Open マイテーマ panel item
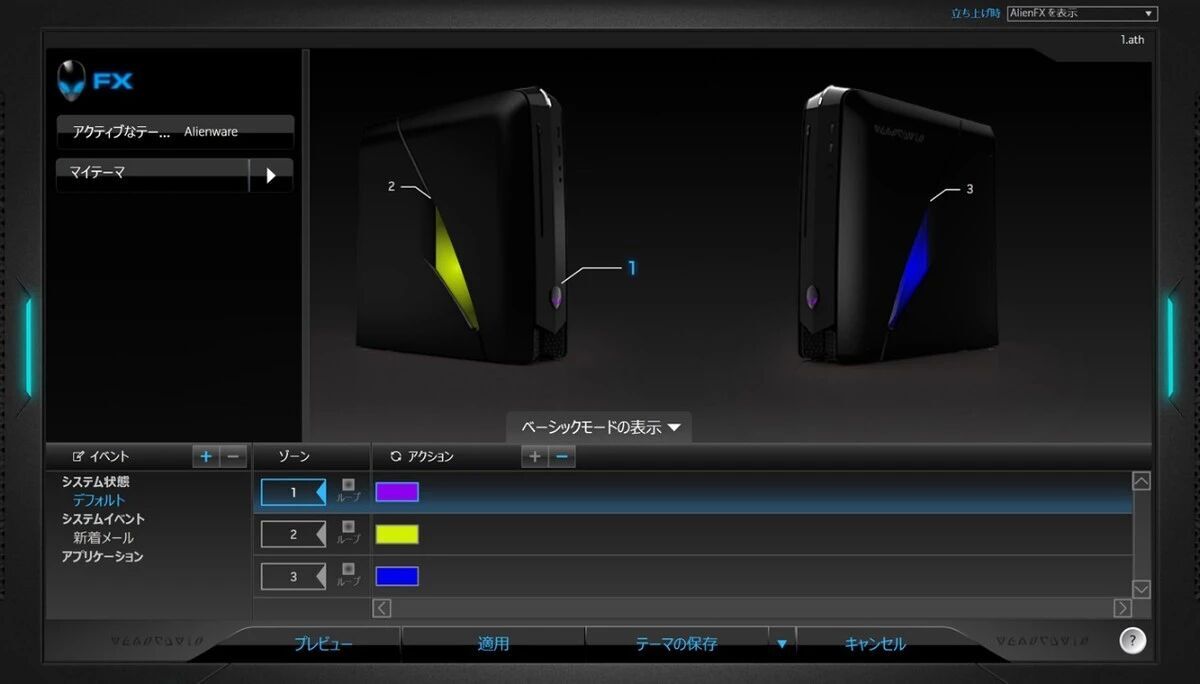Screen dimensions: 1200x684 [x=152, y=175]
